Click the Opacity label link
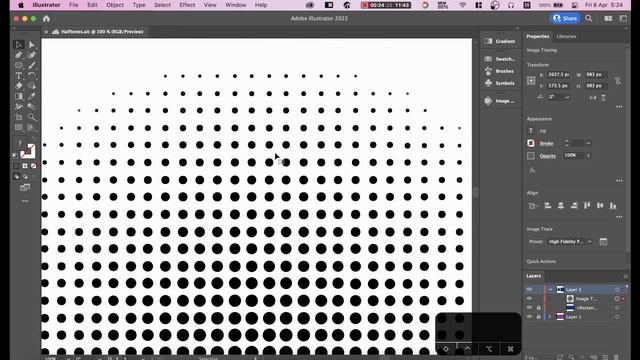Viewport: 640px width, 360px height. tap(547, 156)
